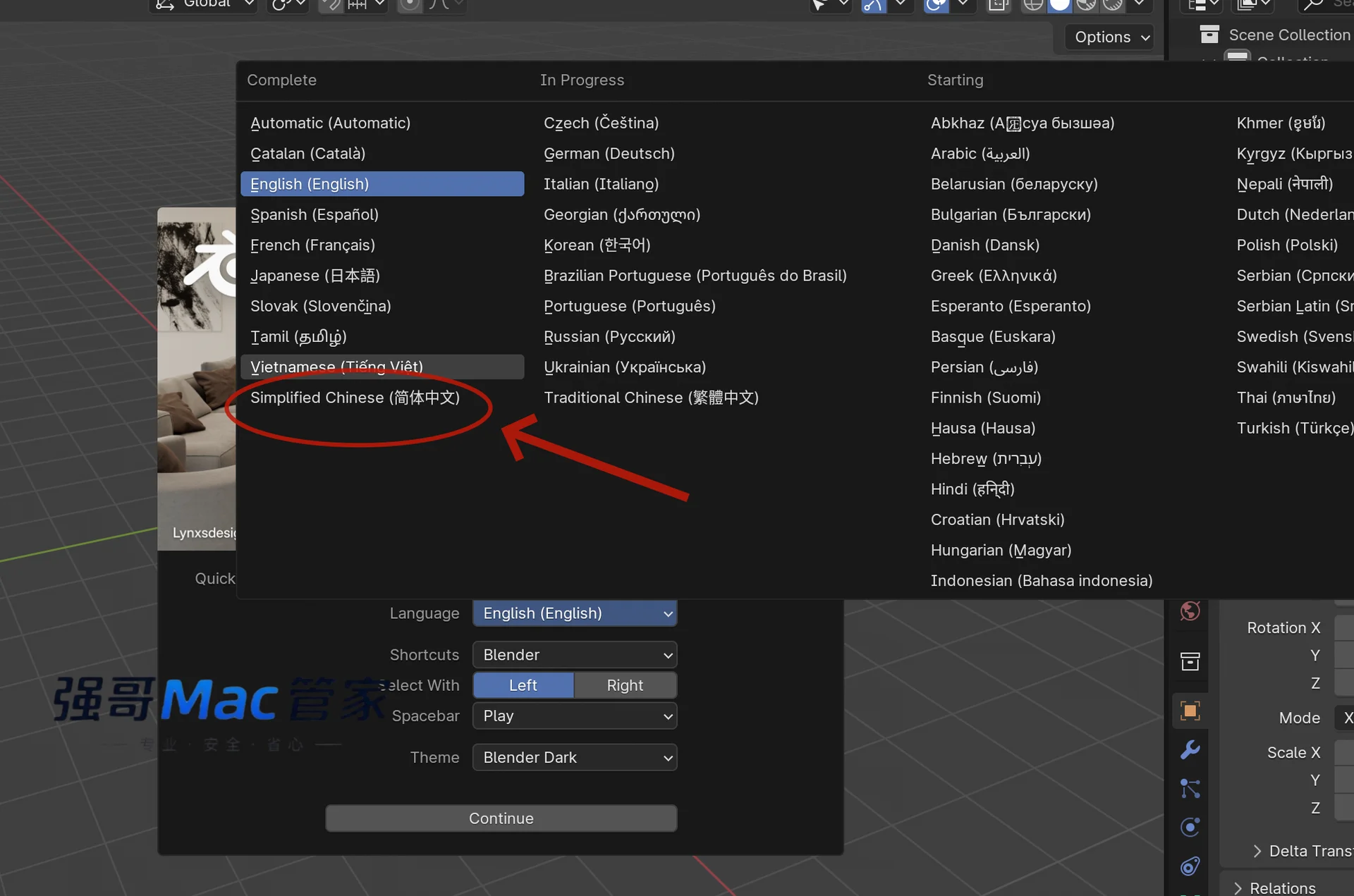This screenshot has height=896, width=1354.
Task: Select Left for Select With
Action: click(523, 685)
